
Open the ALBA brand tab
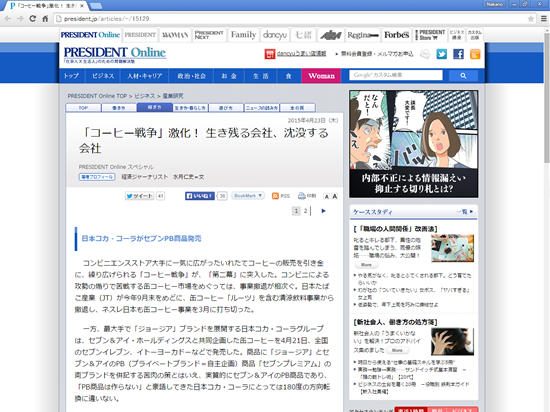click(x=330, y=35)
